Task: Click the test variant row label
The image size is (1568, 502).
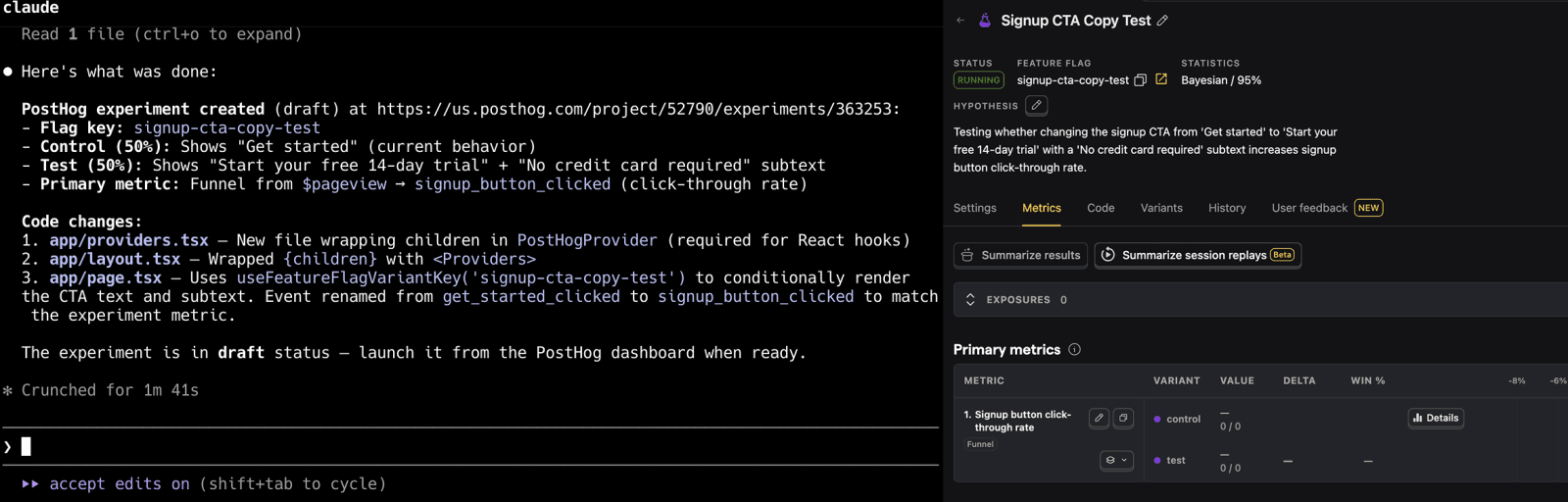Action: point(1175,460)
